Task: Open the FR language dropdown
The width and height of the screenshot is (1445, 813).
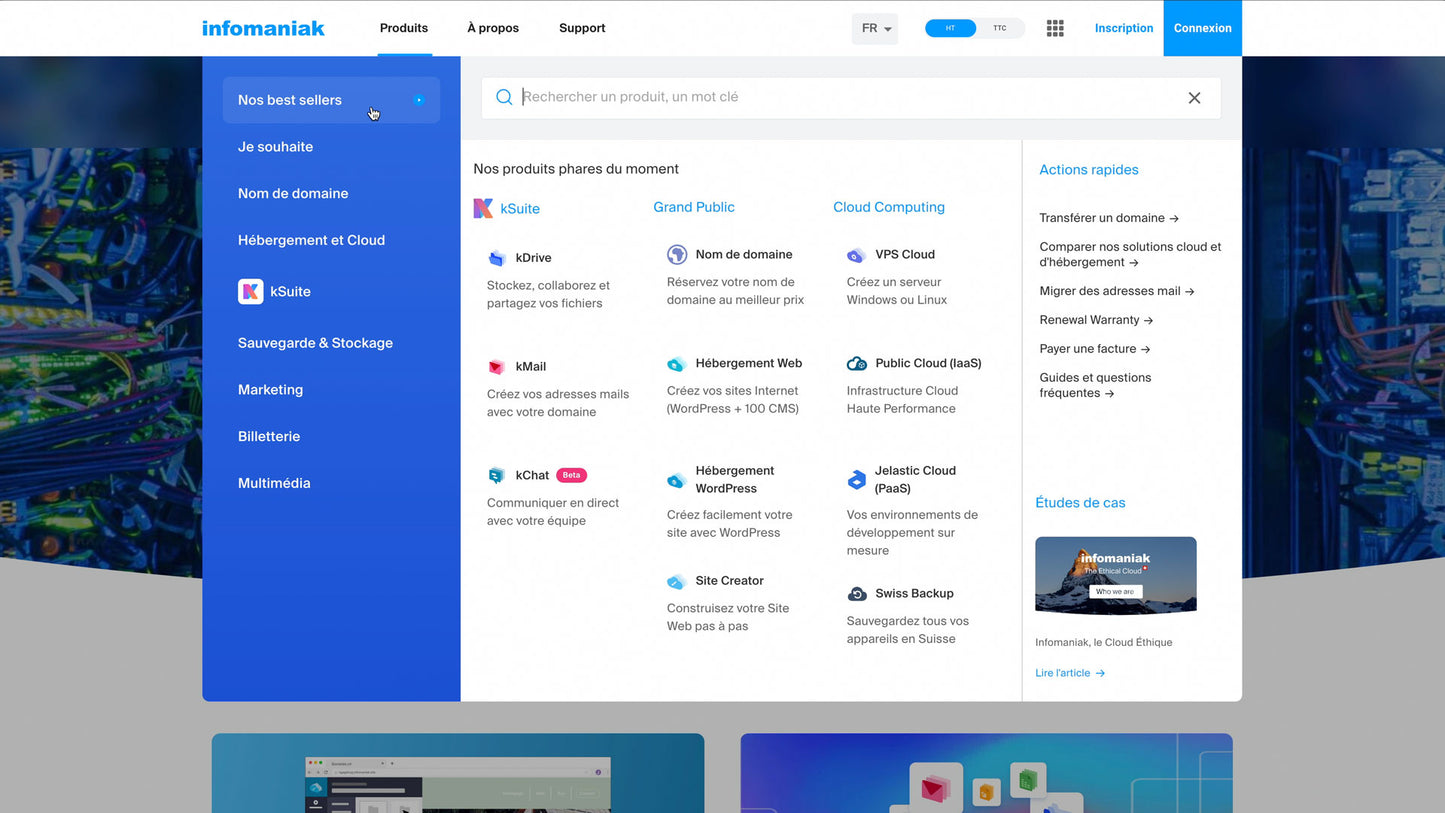Action: (875, 28)
